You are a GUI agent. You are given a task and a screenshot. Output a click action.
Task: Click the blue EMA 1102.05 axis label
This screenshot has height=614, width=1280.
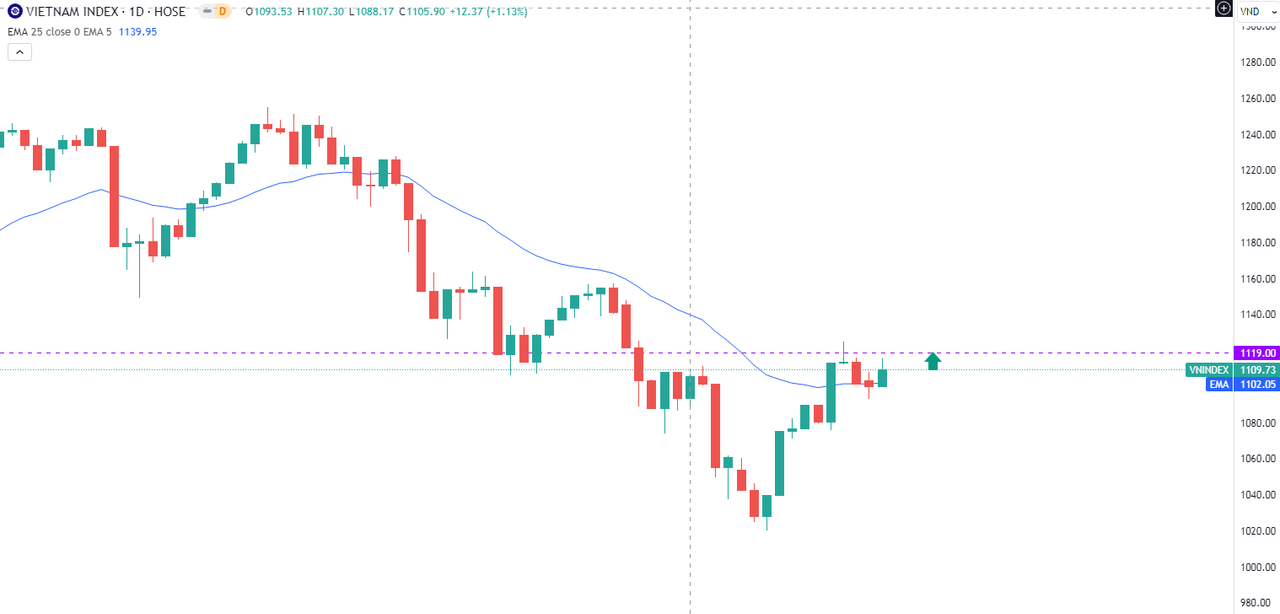(1243, 384)
